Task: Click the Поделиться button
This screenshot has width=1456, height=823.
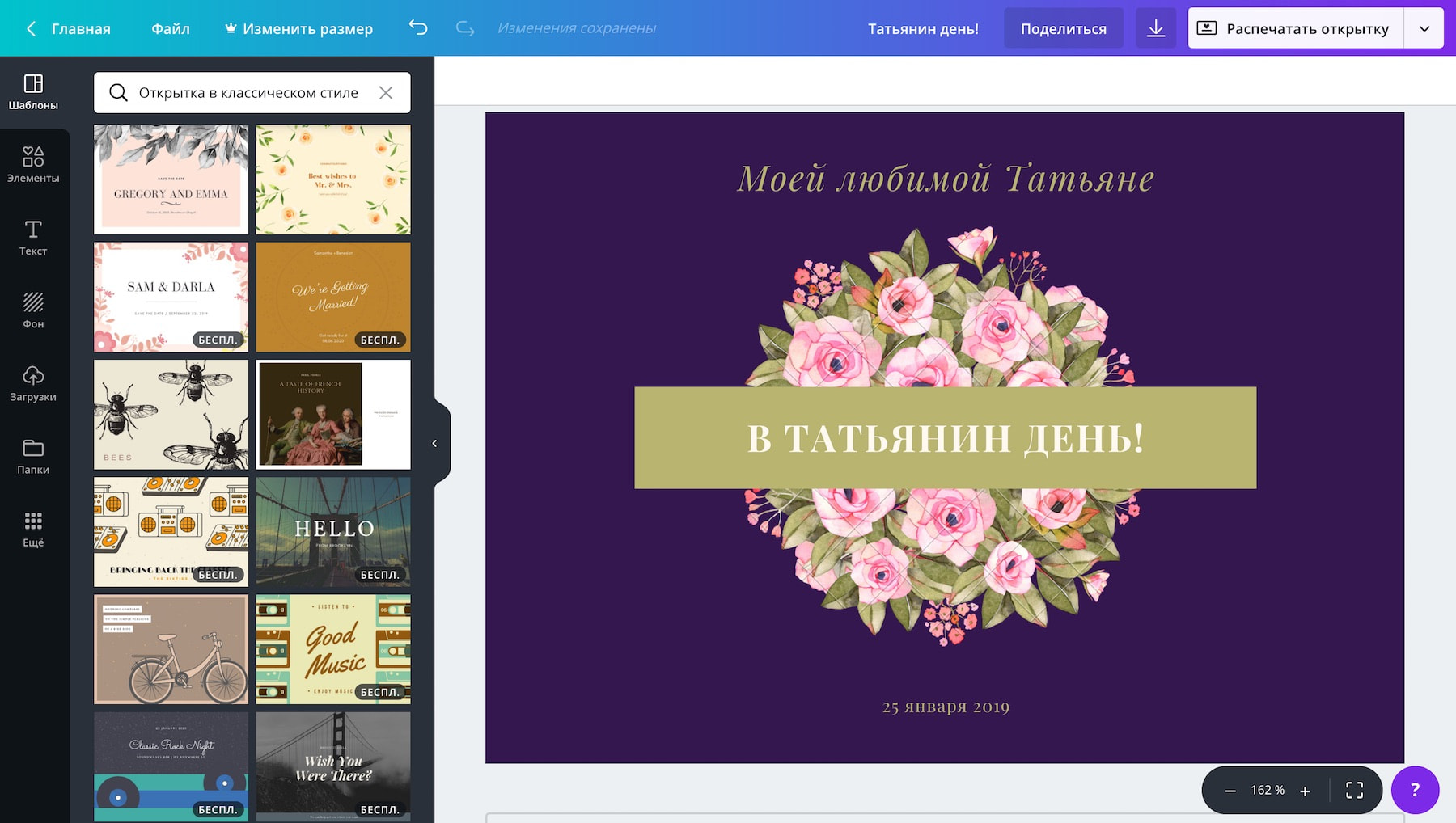Action: (x=1063, y=28)
